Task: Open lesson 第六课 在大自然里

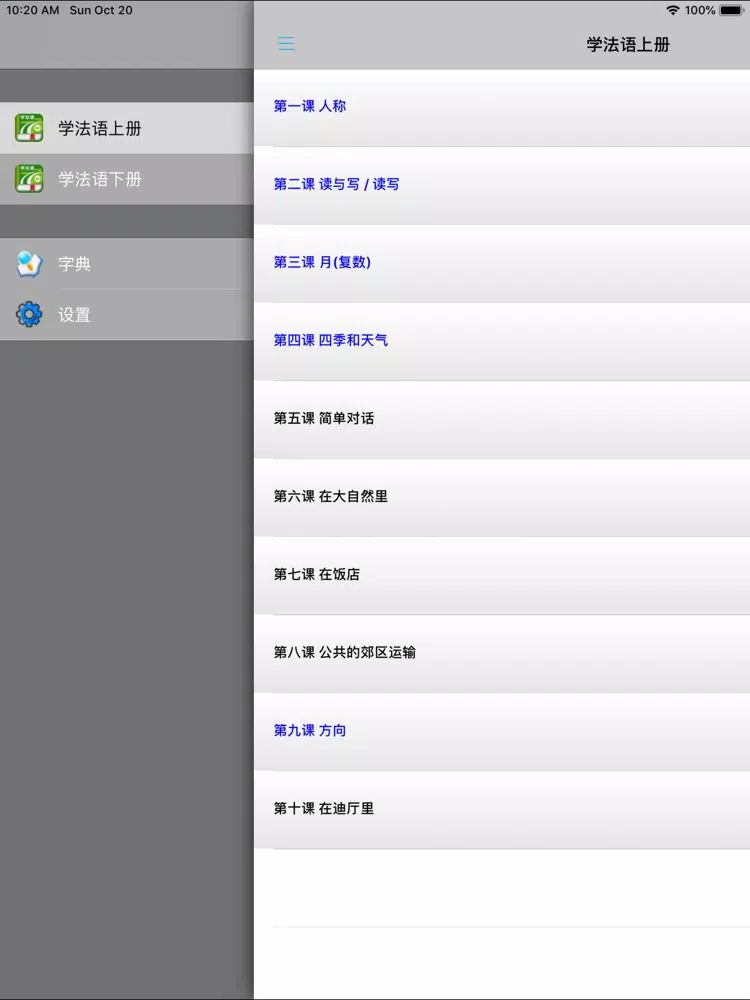Action: [x=502, y=497]
